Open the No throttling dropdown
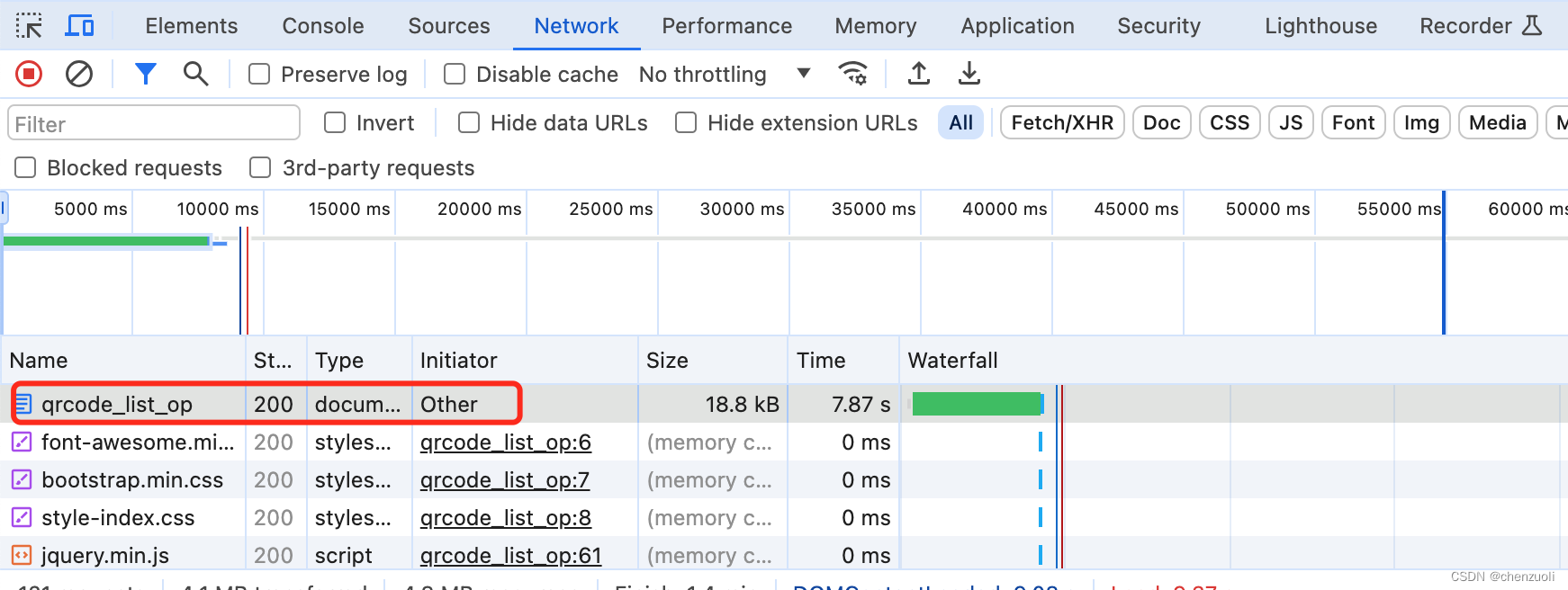Screen dimensions: 1568x590 point(725,74)
